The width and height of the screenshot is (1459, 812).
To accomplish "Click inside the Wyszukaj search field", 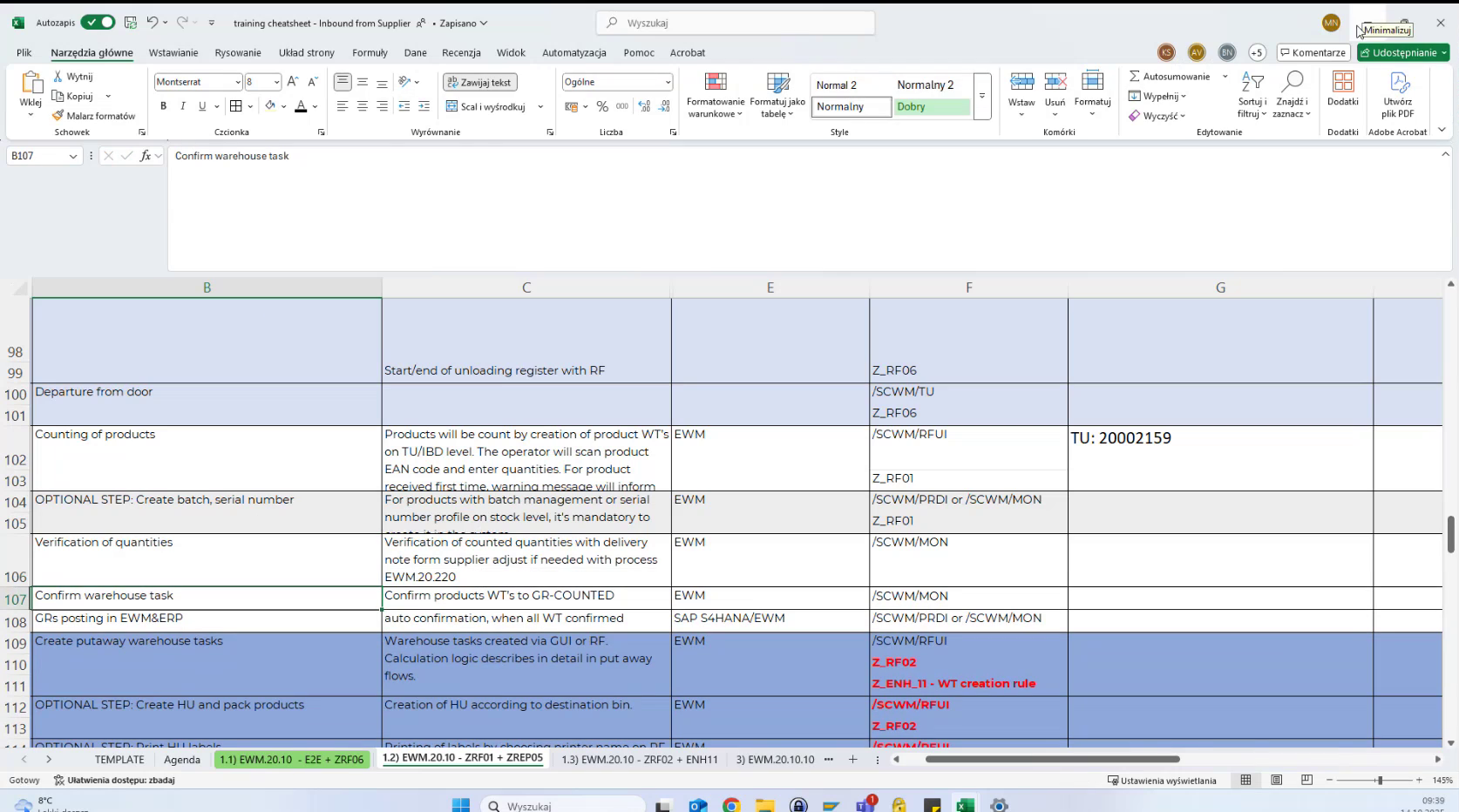I will 735,23.
